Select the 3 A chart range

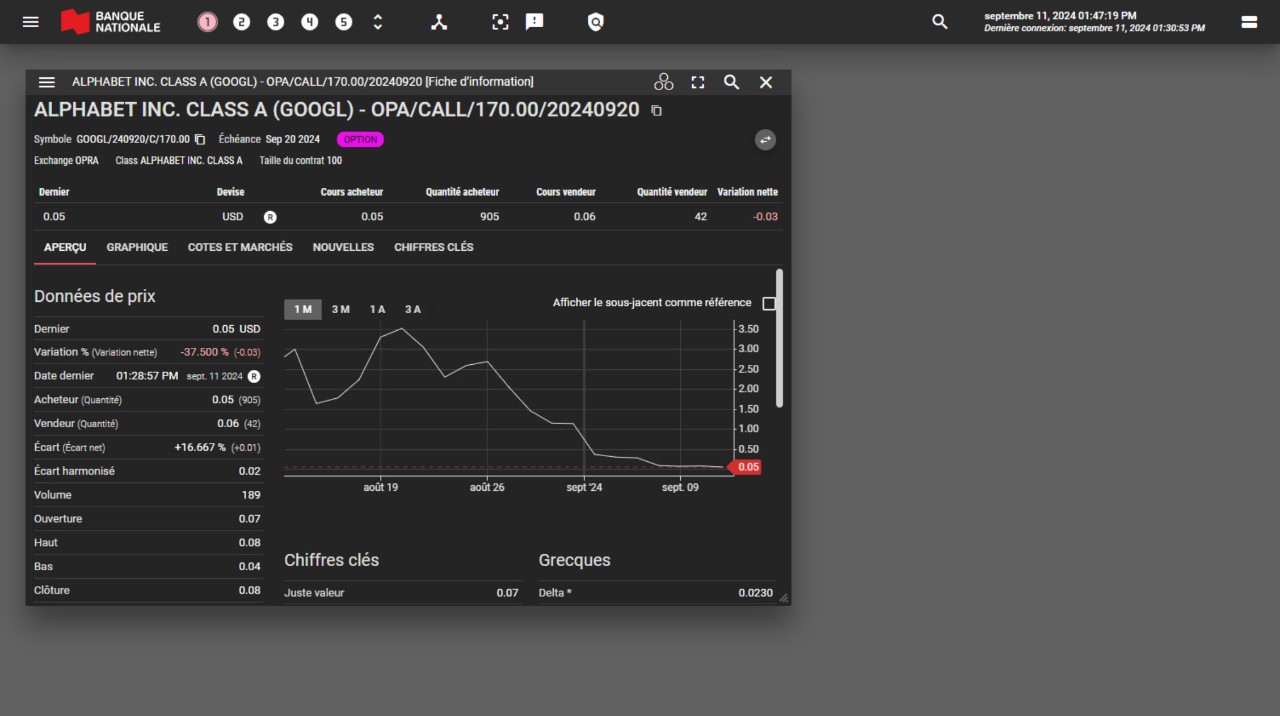413,309
